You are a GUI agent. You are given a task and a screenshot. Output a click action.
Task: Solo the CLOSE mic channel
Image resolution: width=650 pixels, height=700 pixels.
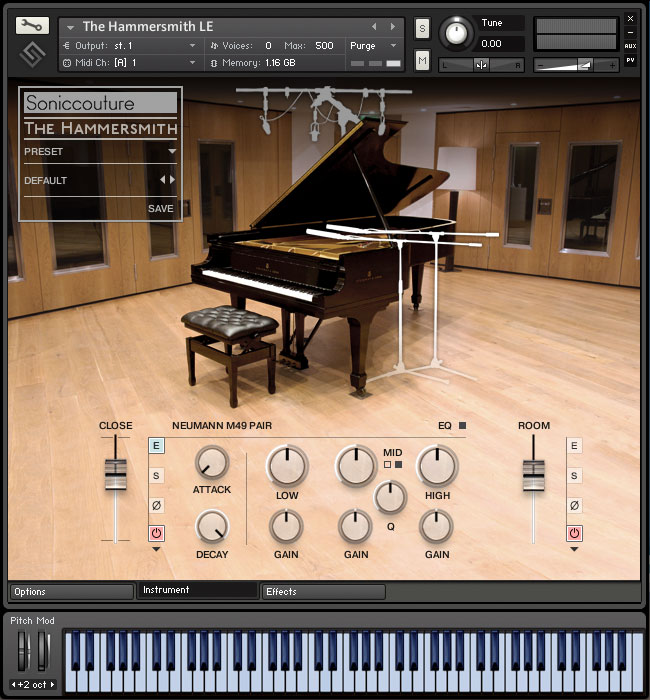pyautogui.click(x=156, y=475)
